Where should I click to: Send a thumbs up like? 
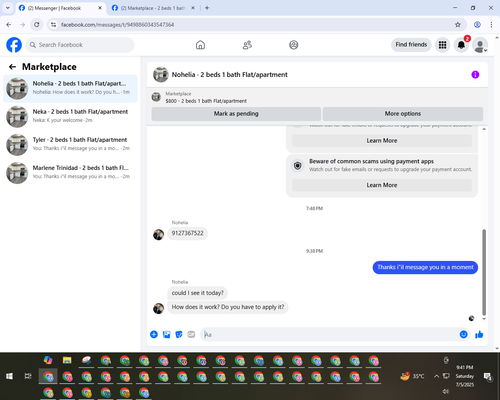479,334
